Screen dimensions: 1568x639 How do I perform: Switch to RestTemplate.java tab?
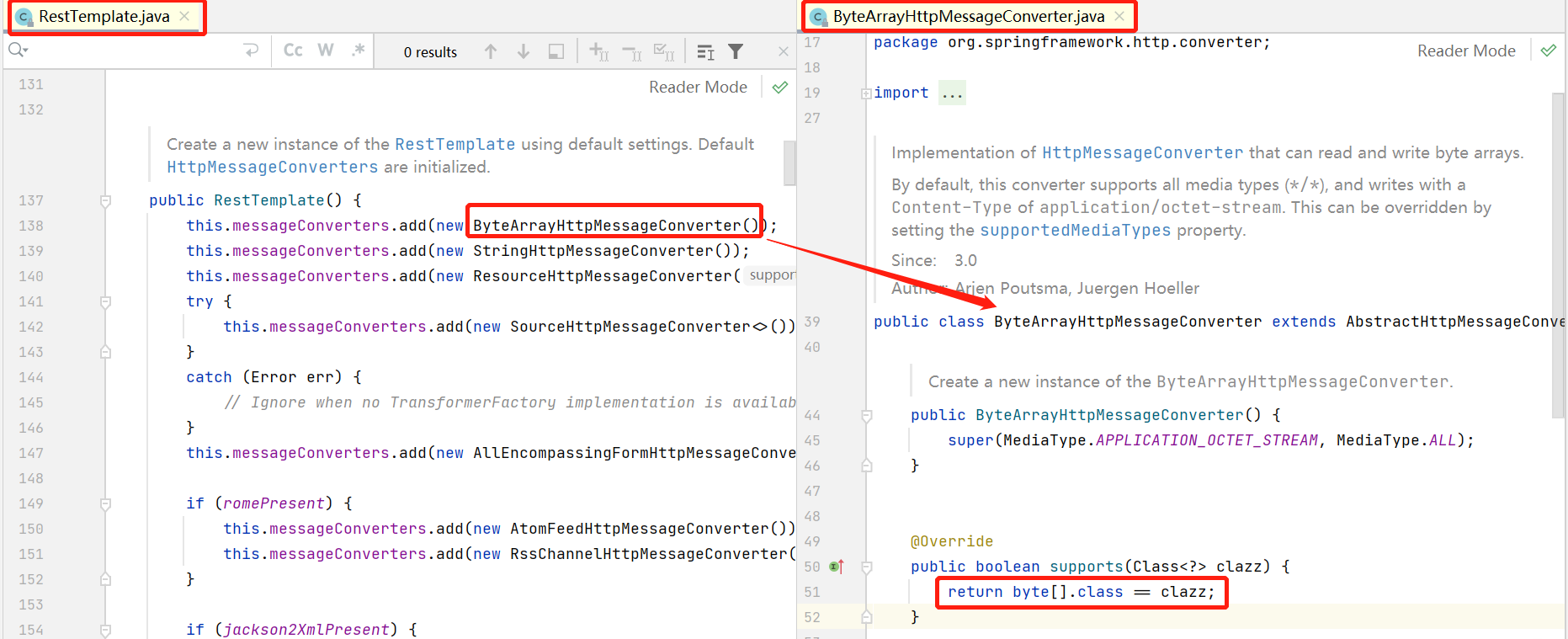tap(104, 17)
